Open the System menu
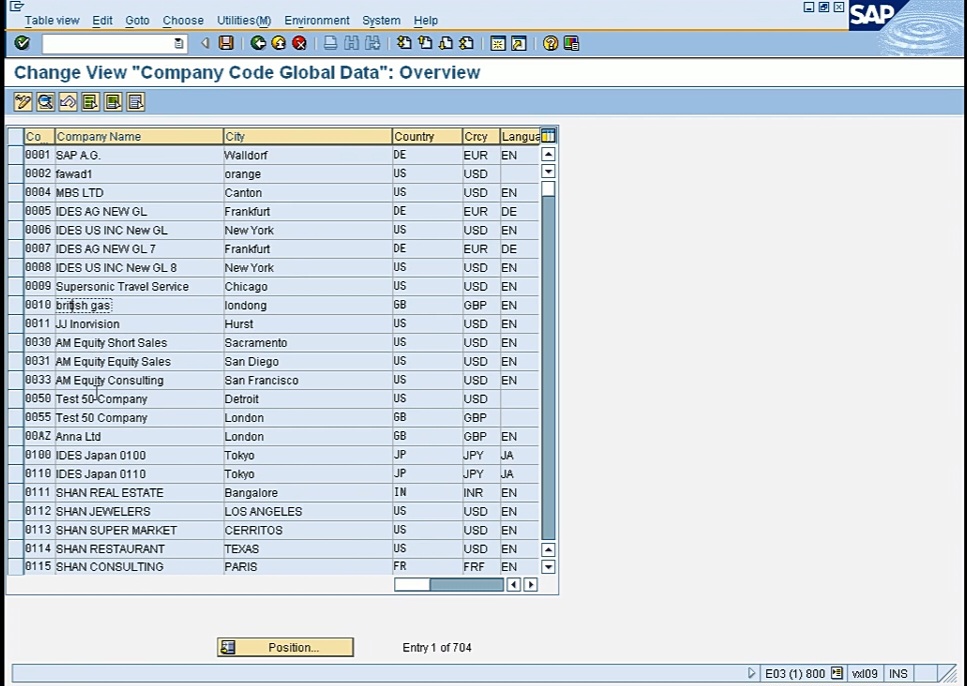 point(381,20)
